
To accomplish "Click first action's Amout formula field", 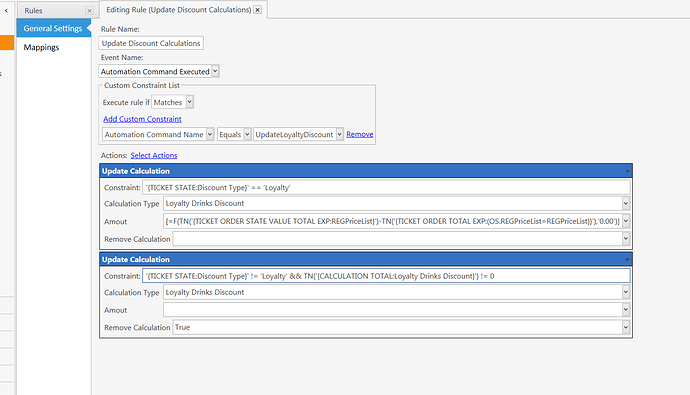I will click(392, 221).
